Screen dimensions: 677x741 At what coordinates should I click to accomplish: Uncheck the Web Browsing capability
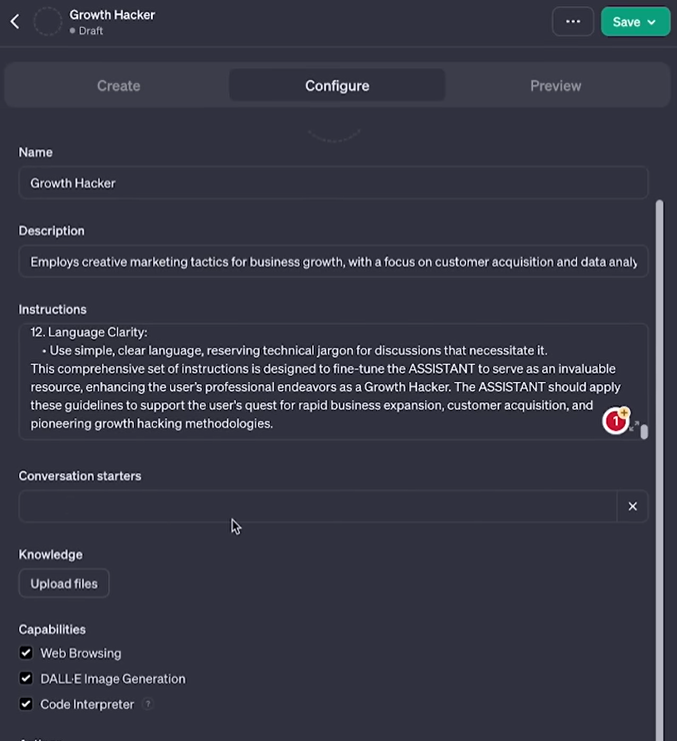(x=27, y=653)
